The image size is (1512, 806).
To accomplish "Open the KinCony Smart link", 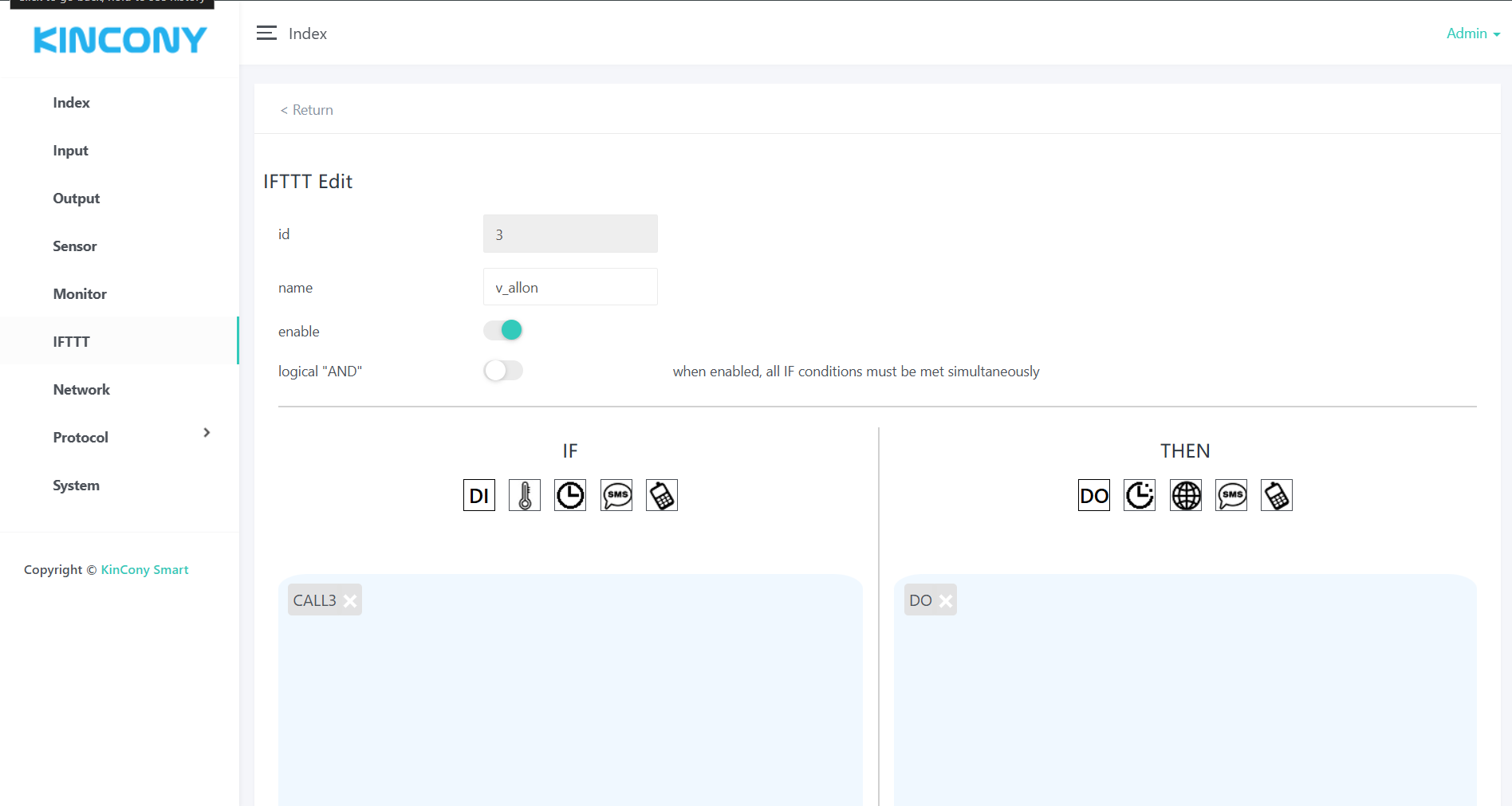I will click(x=144, y=569).
